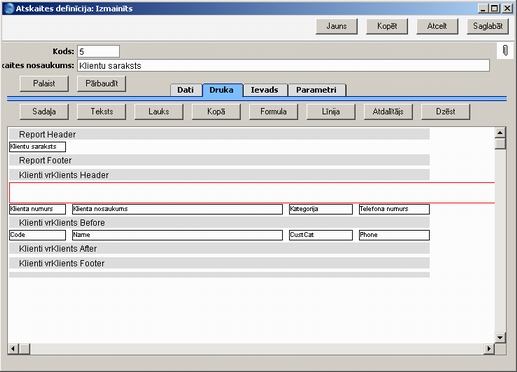
Task: Click the Kods input field
Action: pyautogui.click(x=98, y=51)
